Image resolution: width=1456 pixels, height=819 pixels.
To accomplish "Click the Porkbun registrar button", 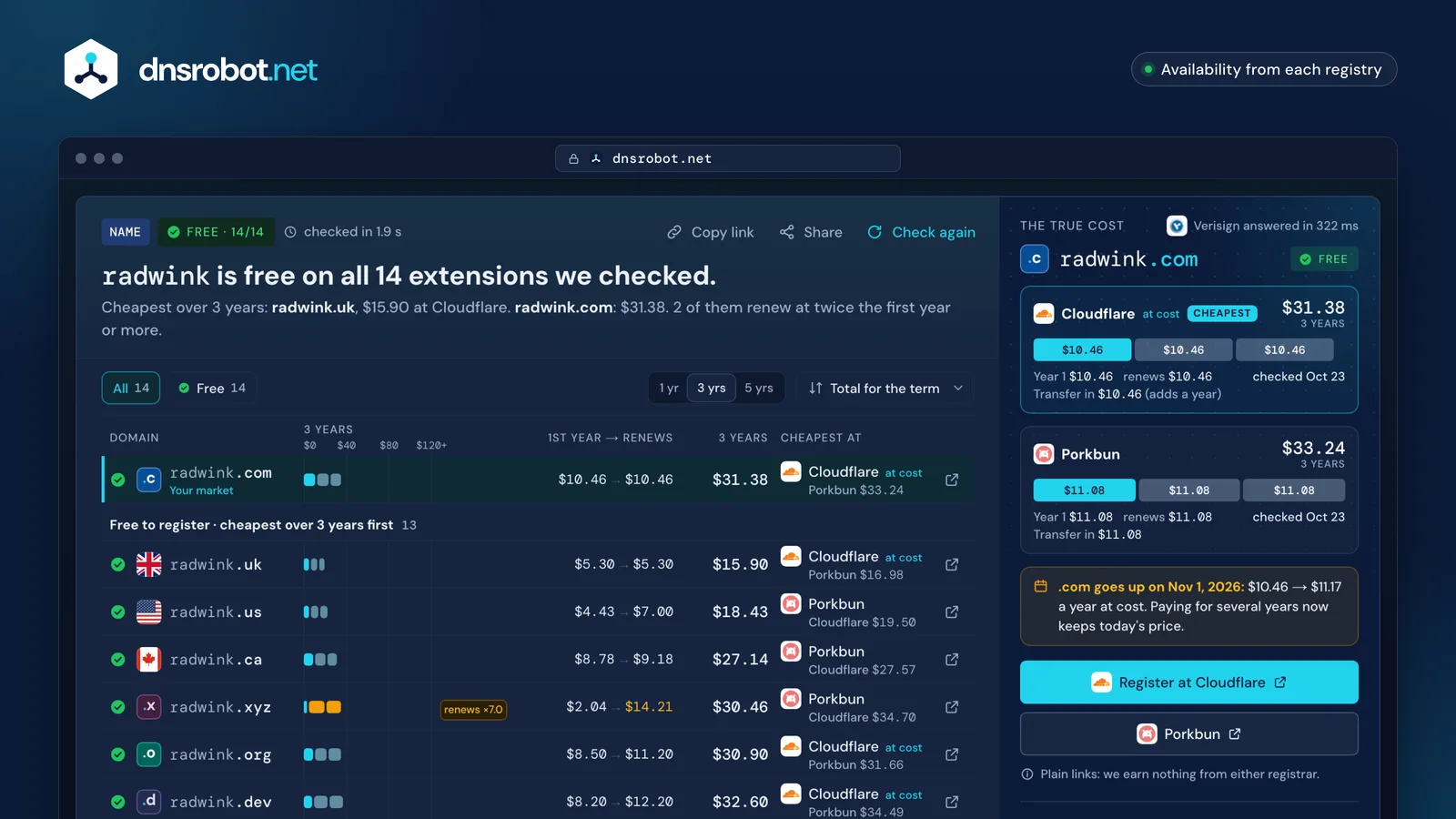I will pyautogui.click(x=1189, y=734).
